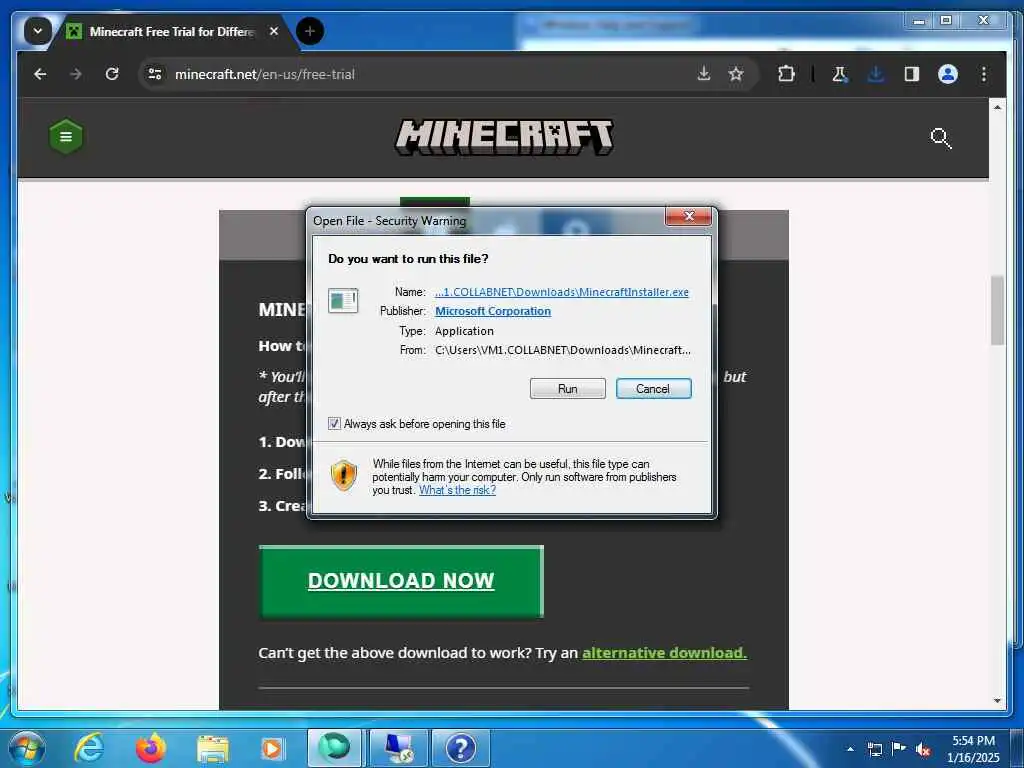Select the Minecraft Free Trial tab

(171, 31)
